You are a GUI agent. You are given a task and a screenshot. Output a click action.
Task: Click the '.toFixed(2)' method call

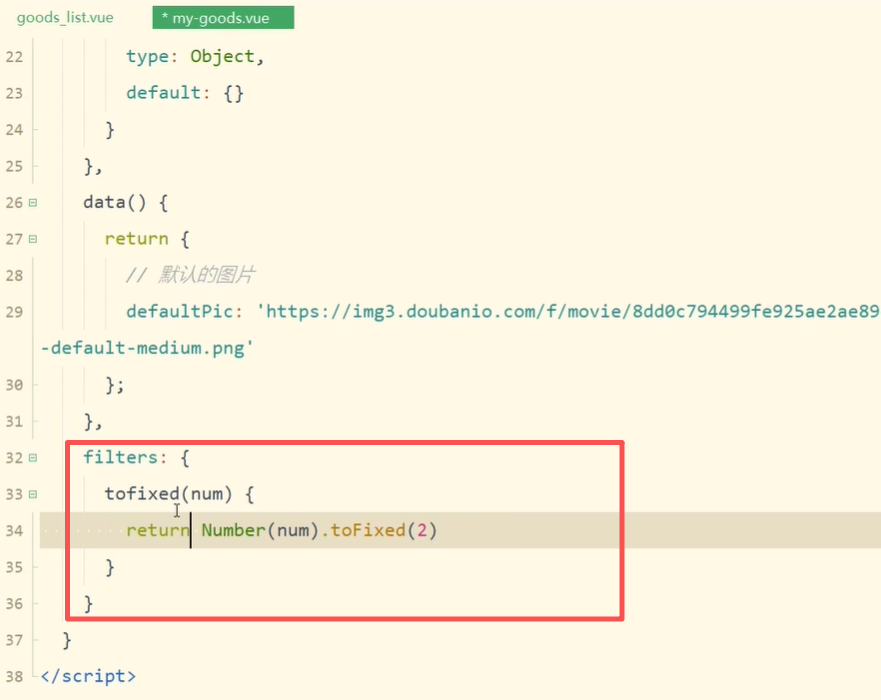pyautogui.click(x=379, y=530)
